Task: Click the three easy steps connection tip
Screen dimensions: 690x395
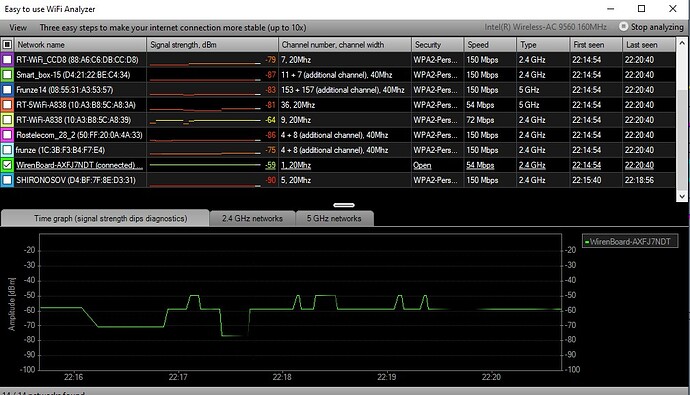Action: [173, 28]
